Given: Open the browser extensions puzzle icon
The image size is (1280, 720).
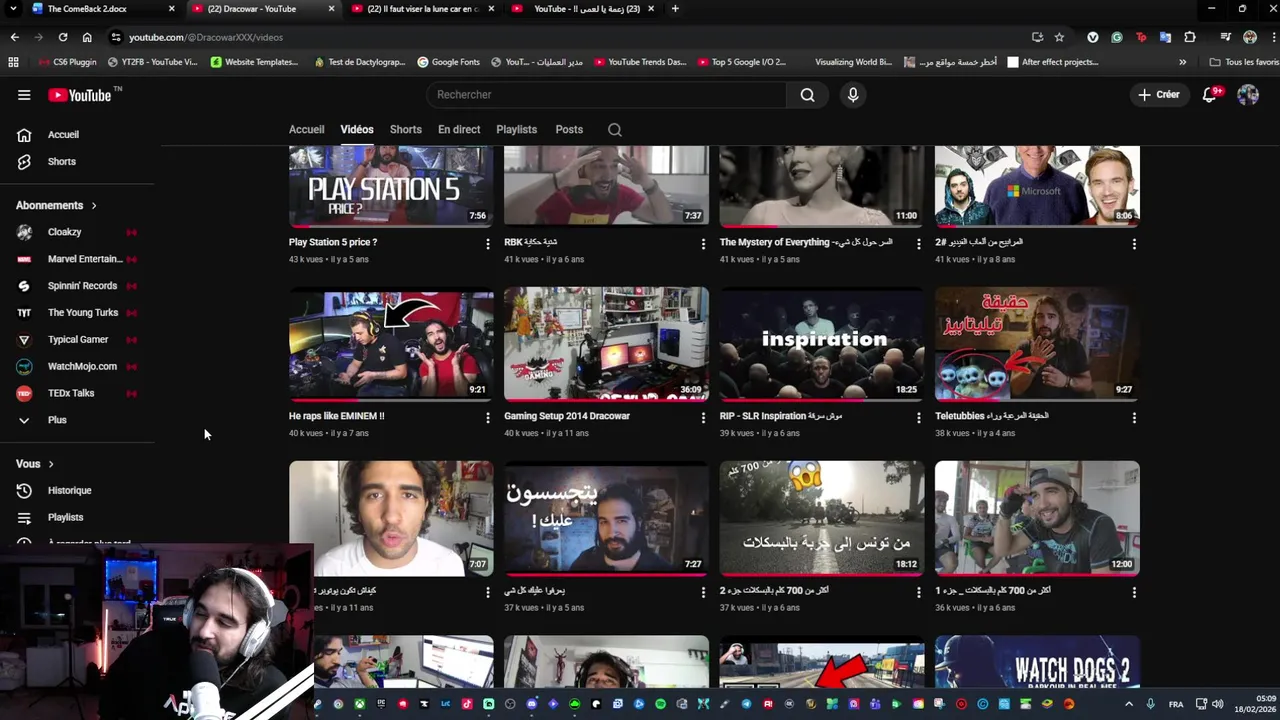Looking at the screenshot, I should pos(1190,37).
